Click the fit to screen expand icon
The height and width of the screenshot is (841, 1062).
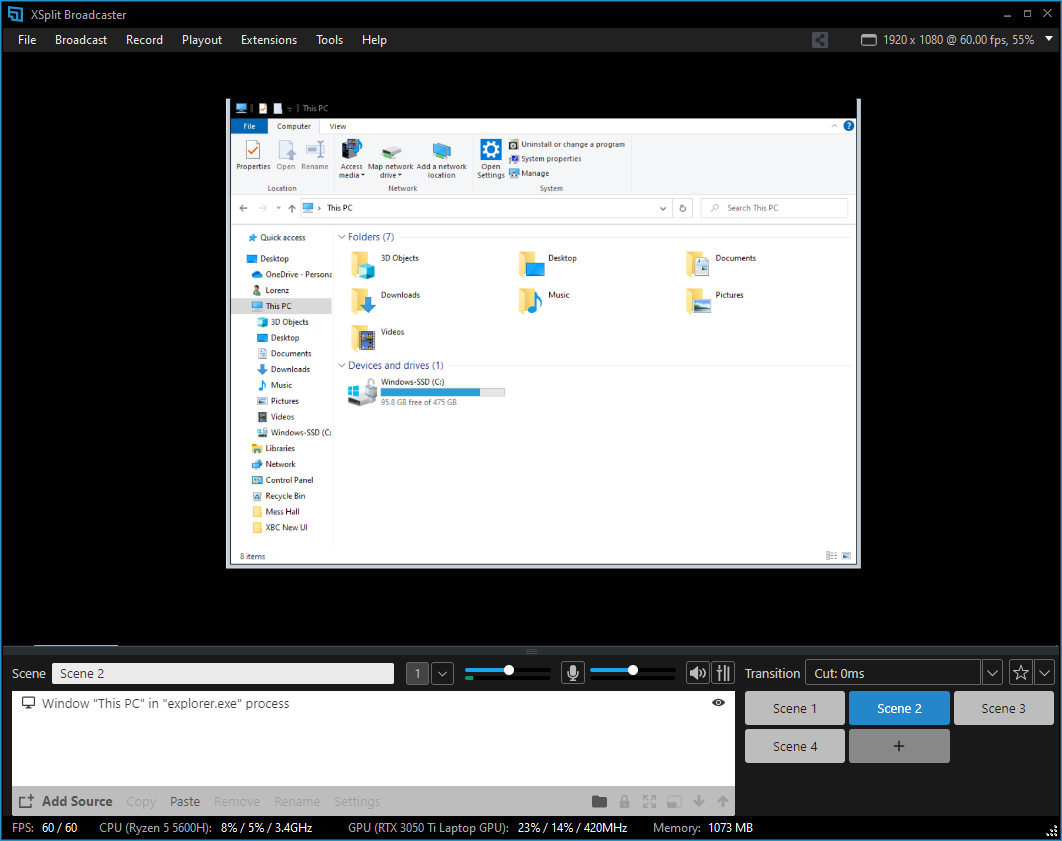tap(650, 802)
